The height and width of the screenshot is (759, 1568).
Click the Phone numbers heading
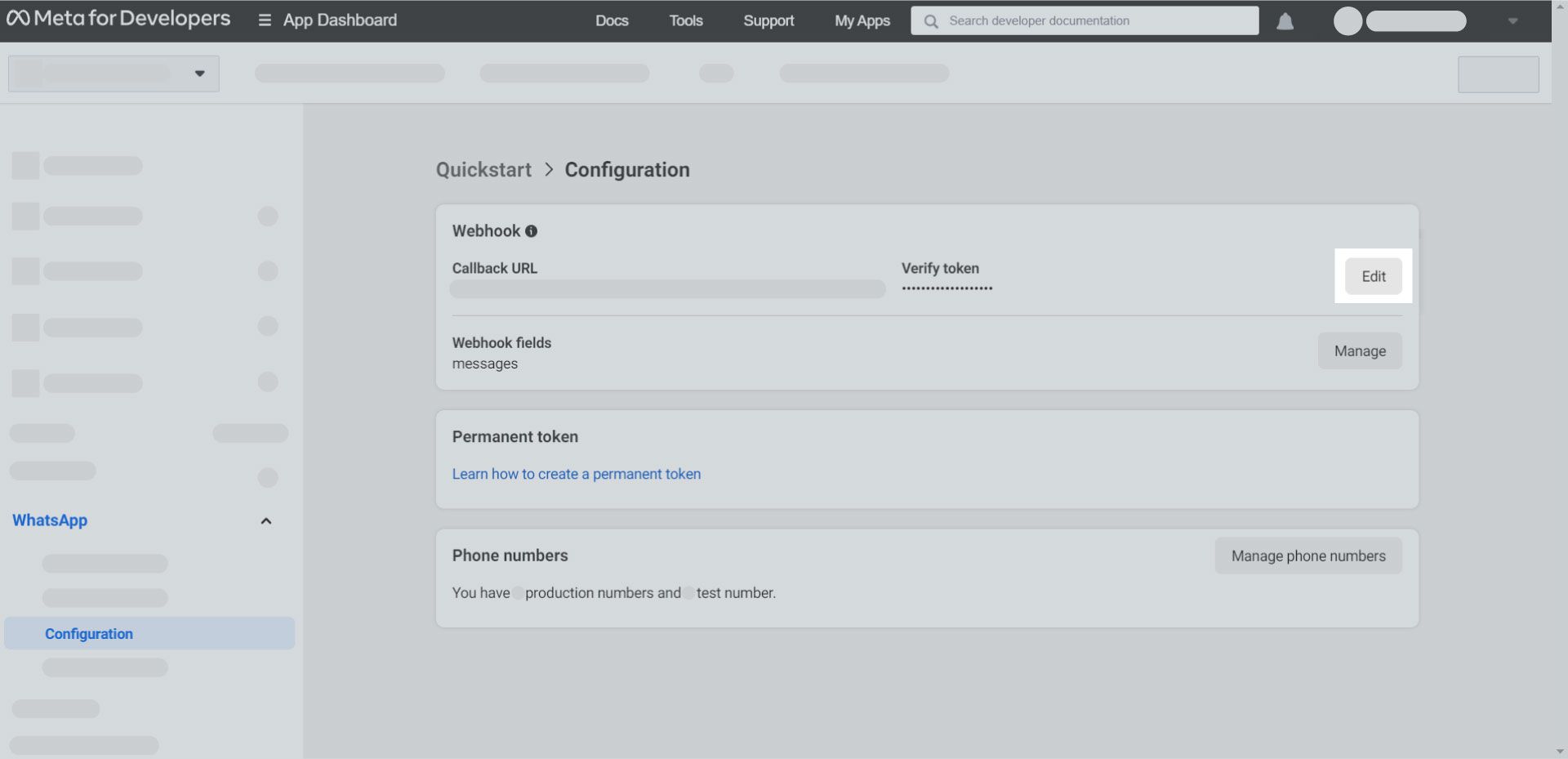coord(510,556)
